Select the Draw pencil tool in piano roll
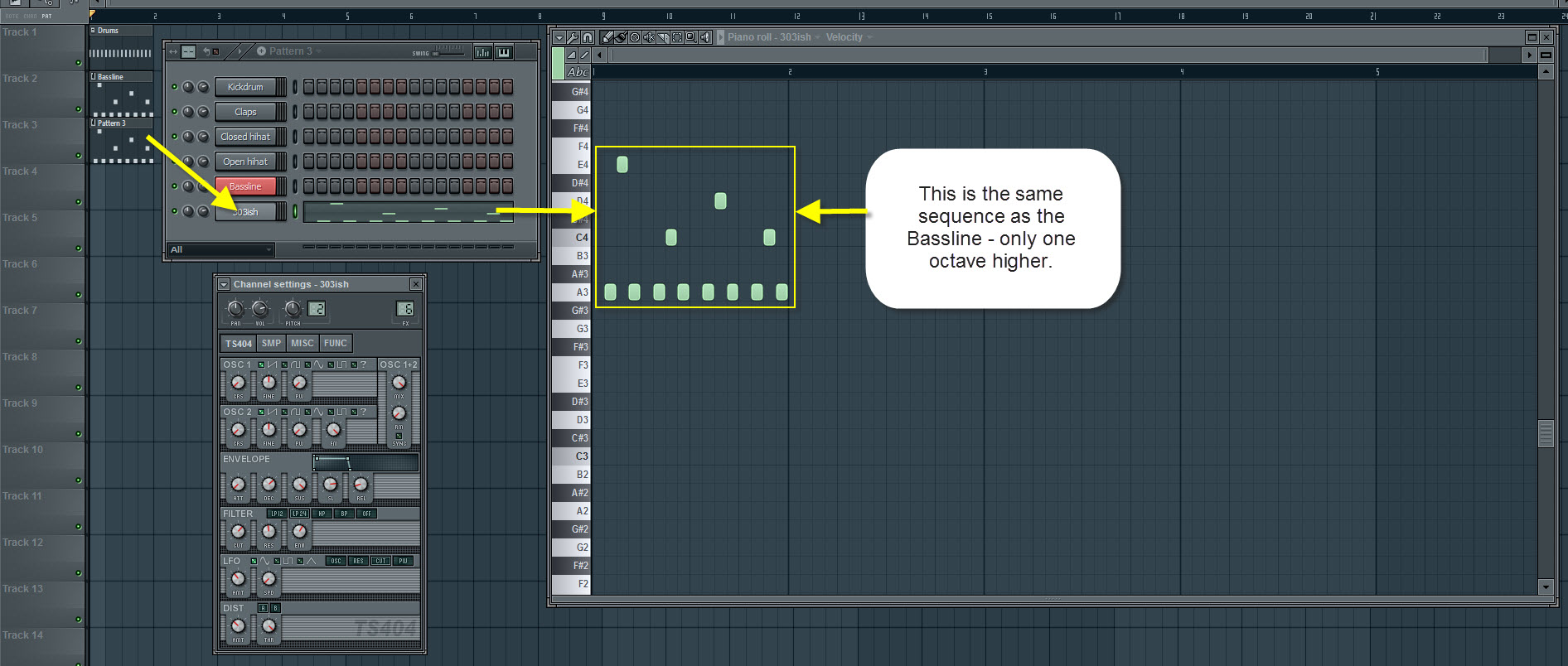The image size is (1568, 666). coord(607,37)
